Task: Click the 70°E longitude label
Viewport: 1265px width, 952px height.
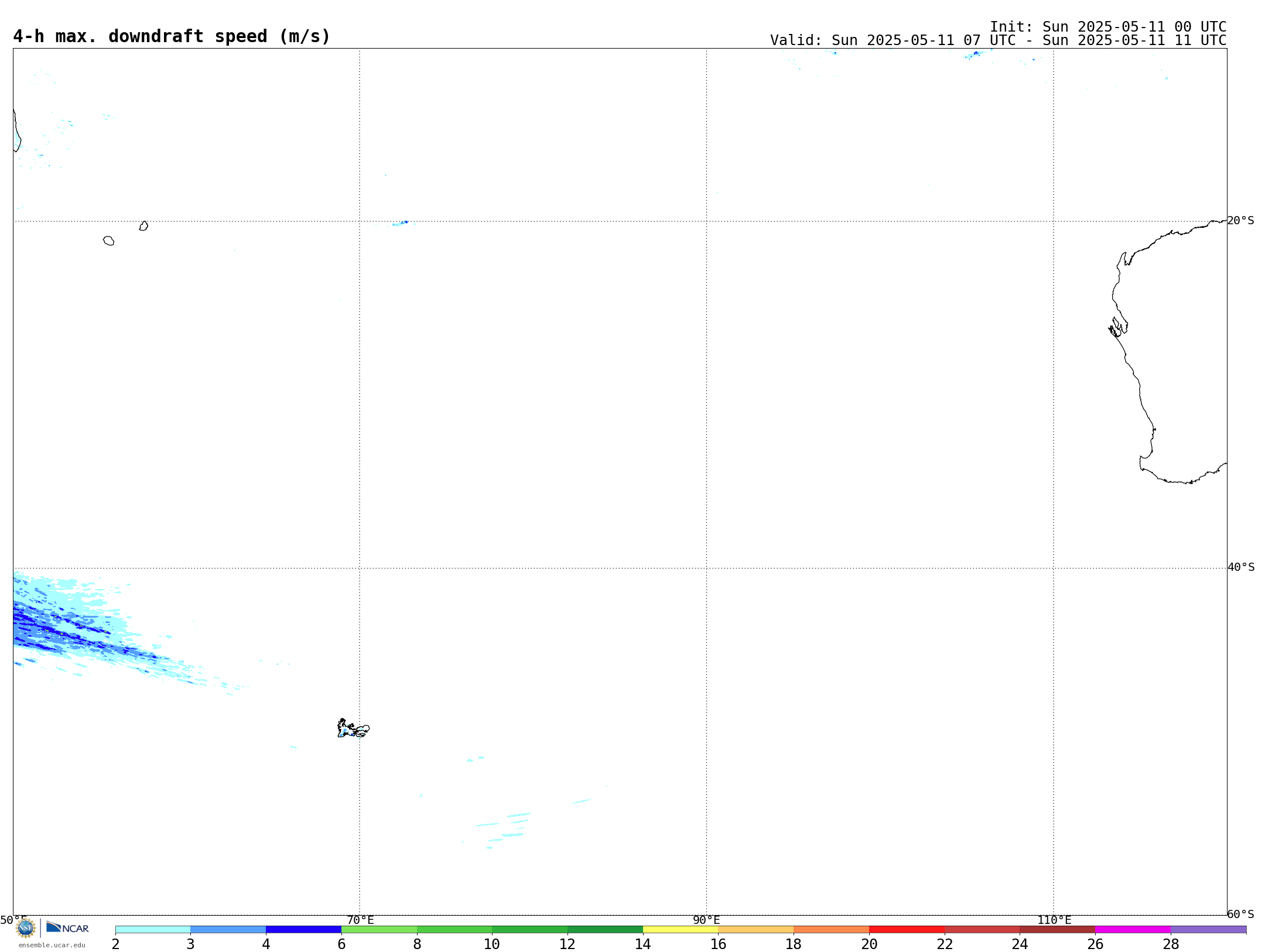Action: [360, 920]
